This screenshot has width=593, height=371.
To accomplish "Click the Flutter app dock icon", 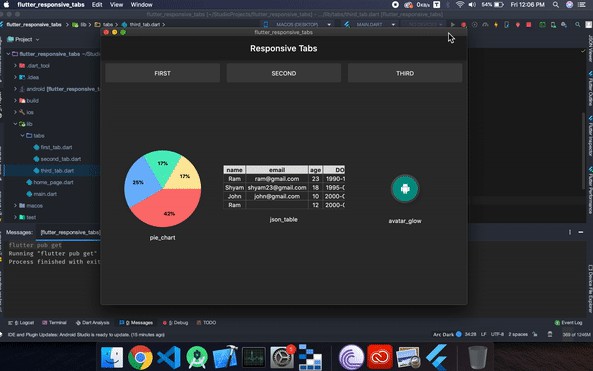I will (x=437, y=357).
